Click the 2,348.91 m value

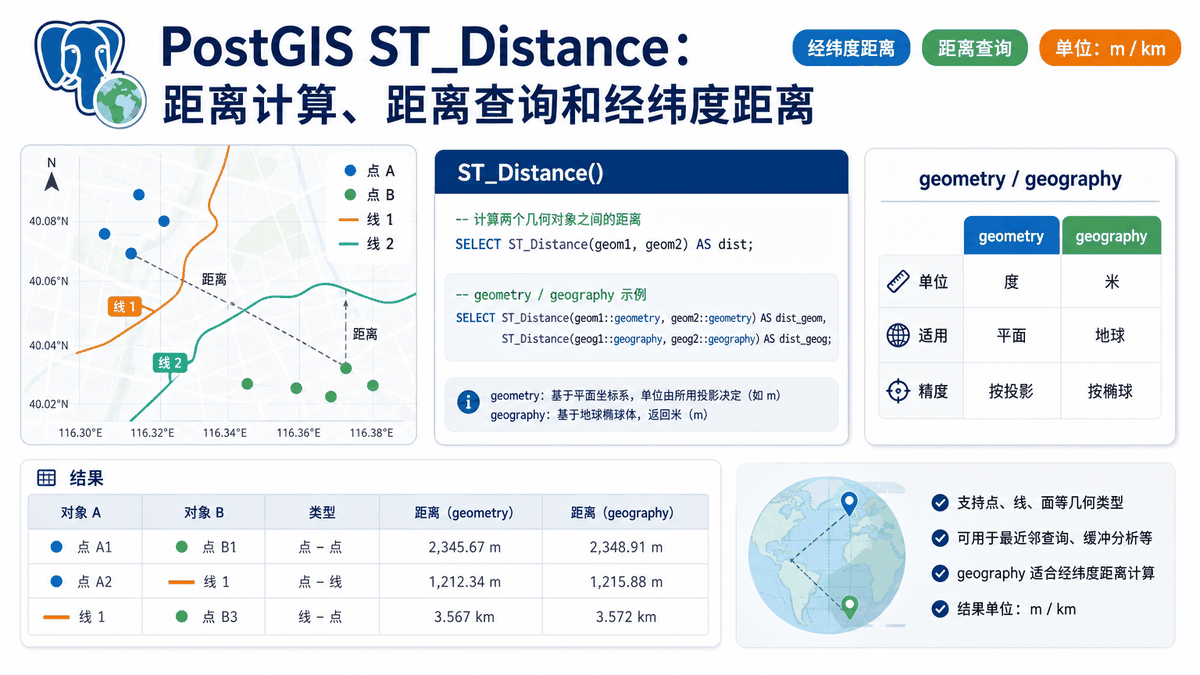coord(625,548)
